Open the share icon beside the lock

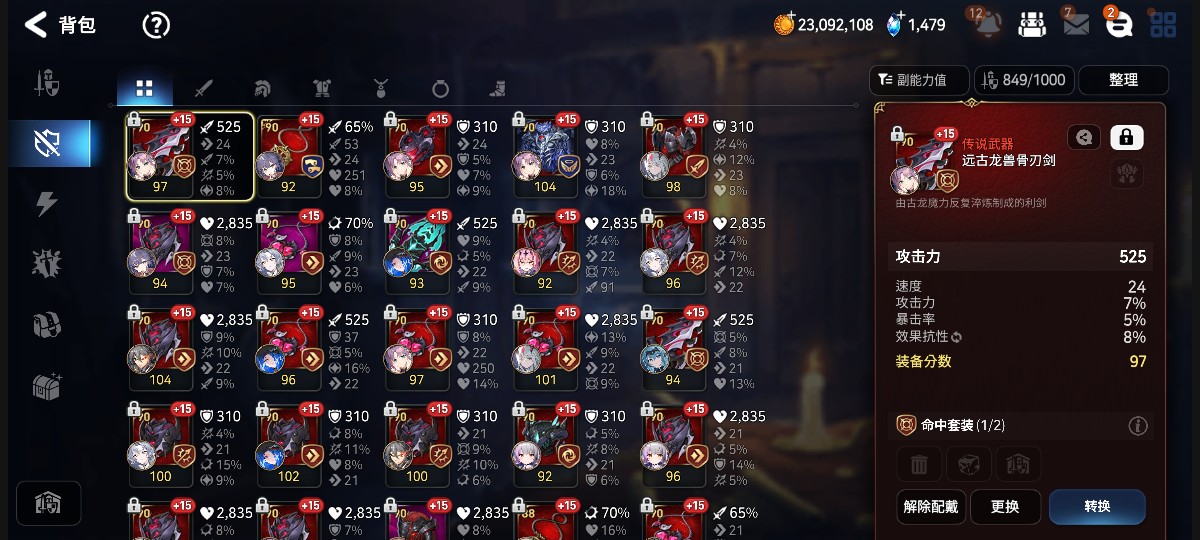click(1084, 138)
